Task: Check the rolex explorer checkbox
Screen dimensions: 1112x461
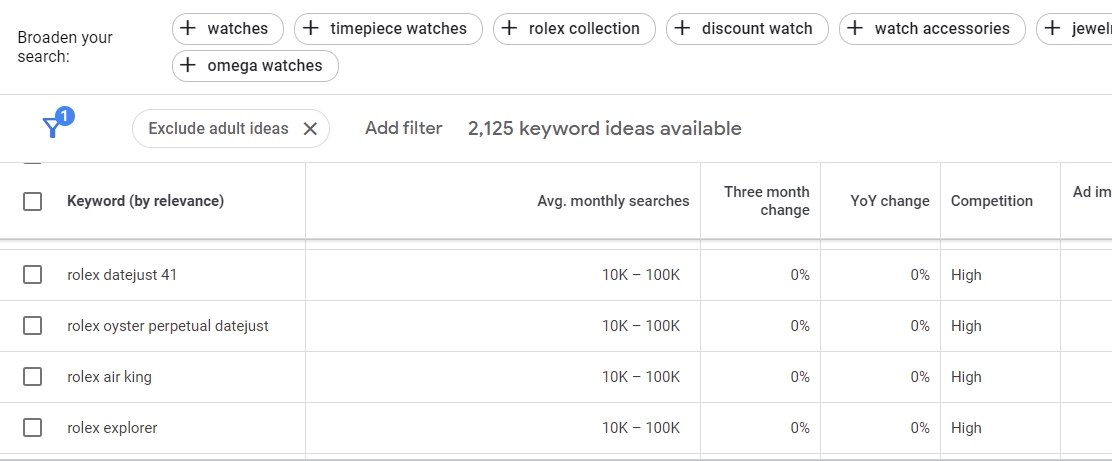Action: click(x=33, y=428)
